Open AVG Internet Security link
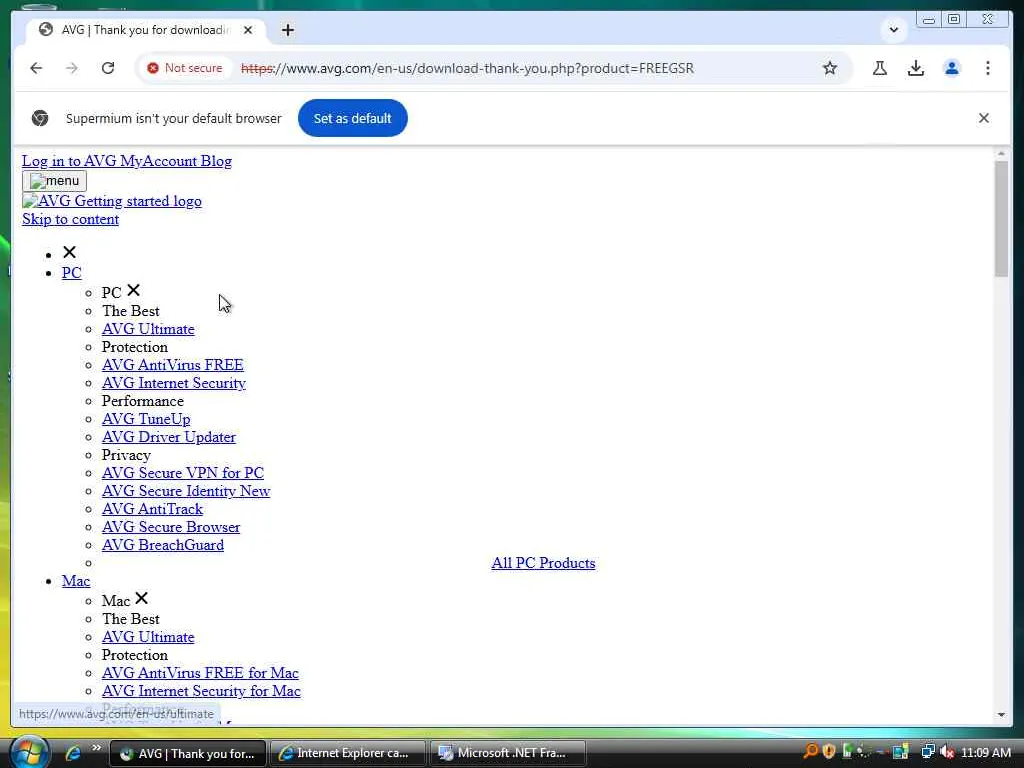Viewport: 1024px width, 768px height. 174,383
